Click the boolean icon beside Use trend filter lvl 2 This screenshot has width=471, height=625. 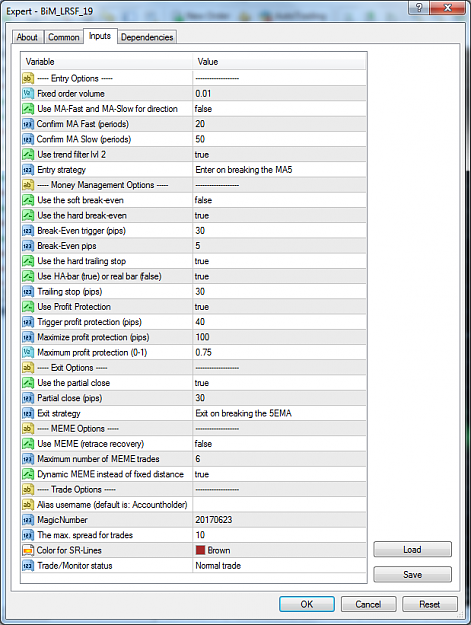28,154
